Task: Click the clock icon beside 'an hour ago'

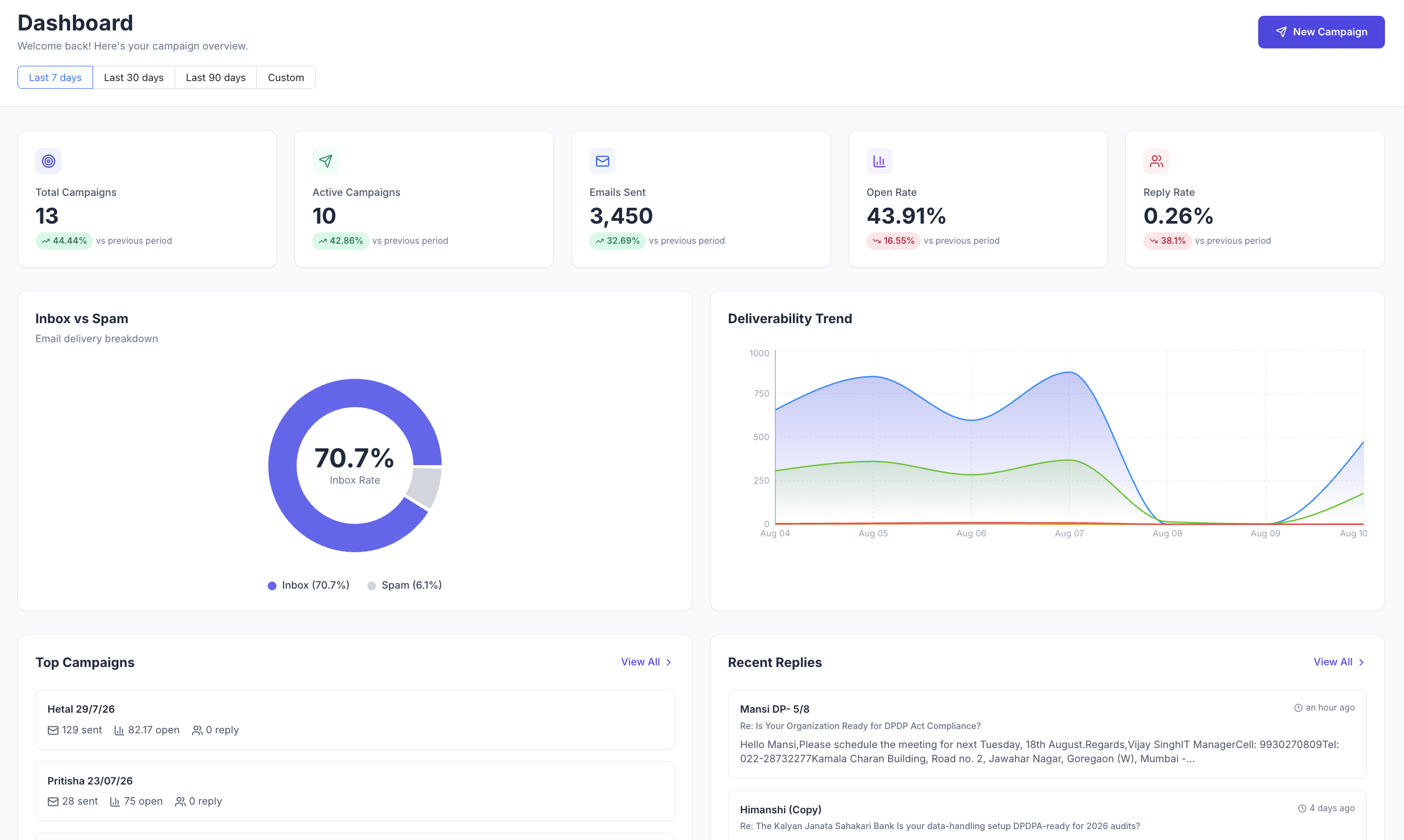Action: click(1298, 708)
